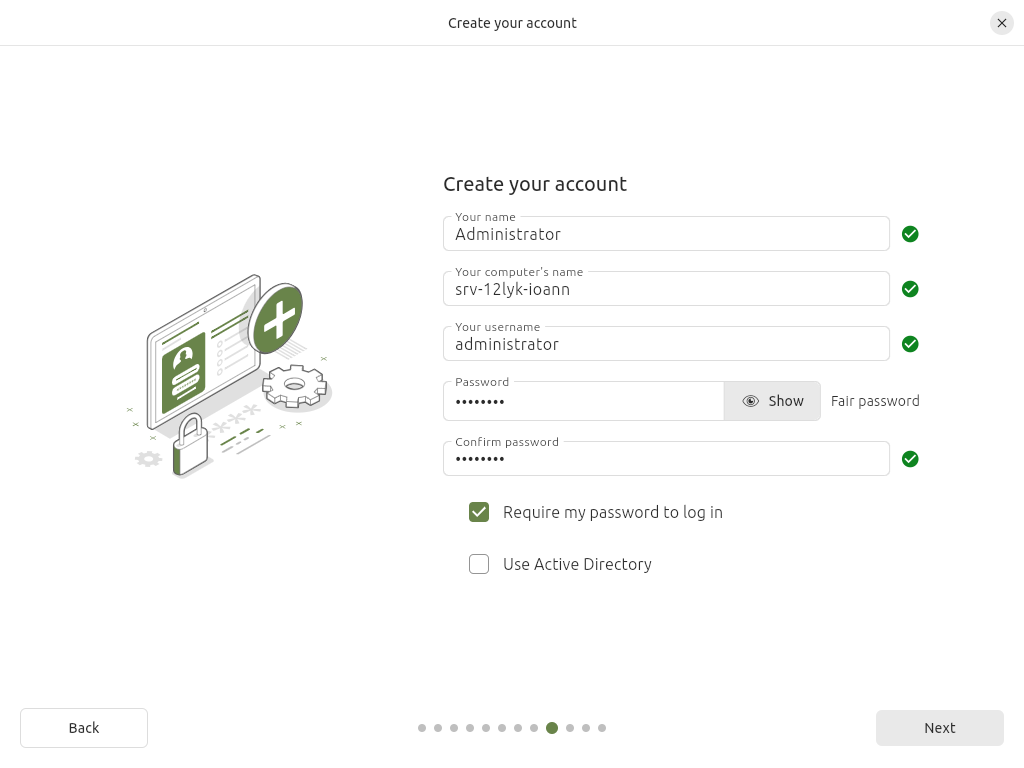Edit the computer's name field
Image resolution: width=1024 pixels, height=768 pixels.
[665, 290]
